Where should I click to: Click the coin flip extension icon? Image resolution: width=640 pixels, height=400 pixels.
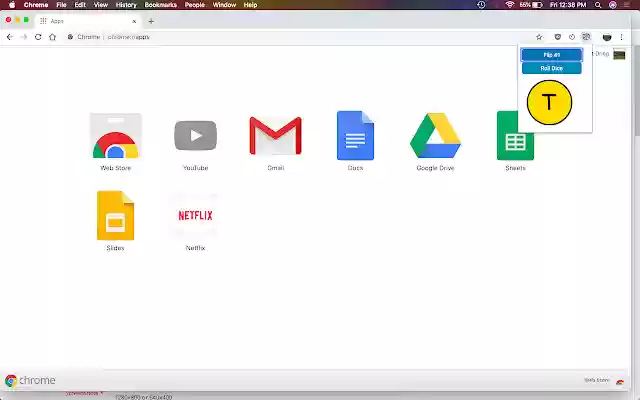tap(586, 37)
